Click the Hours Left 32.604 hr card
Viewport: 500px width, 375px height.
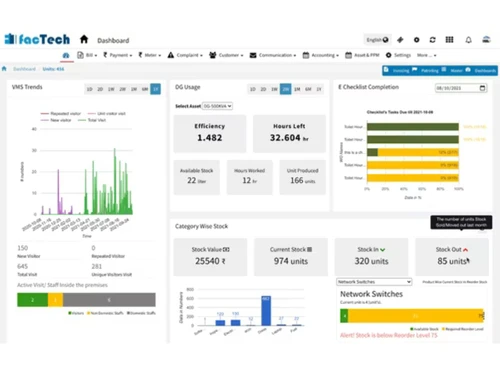coord(289,133)
